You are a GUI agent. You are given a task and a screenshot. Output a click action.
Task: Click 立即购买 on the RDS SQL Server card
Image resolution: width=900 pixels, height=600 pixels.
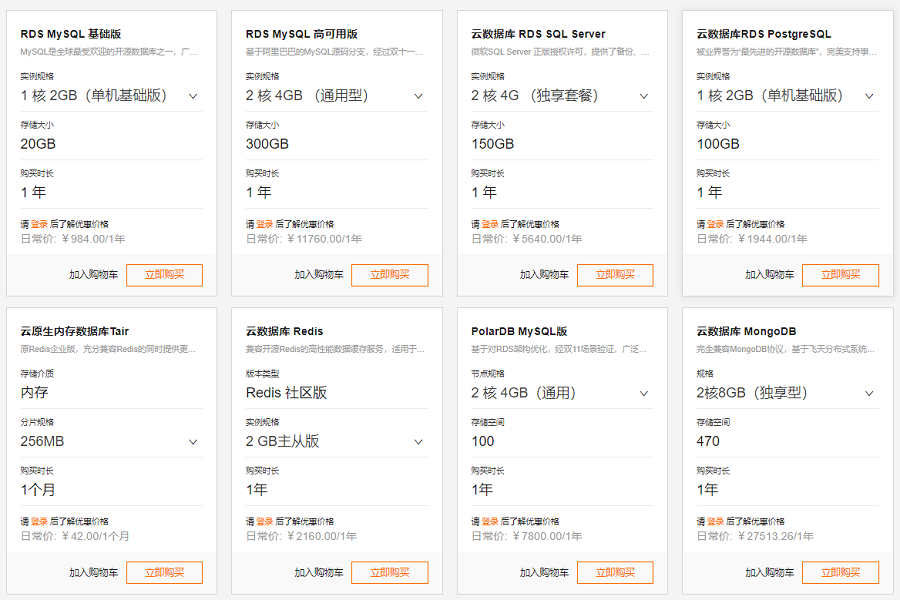point(615,275)
